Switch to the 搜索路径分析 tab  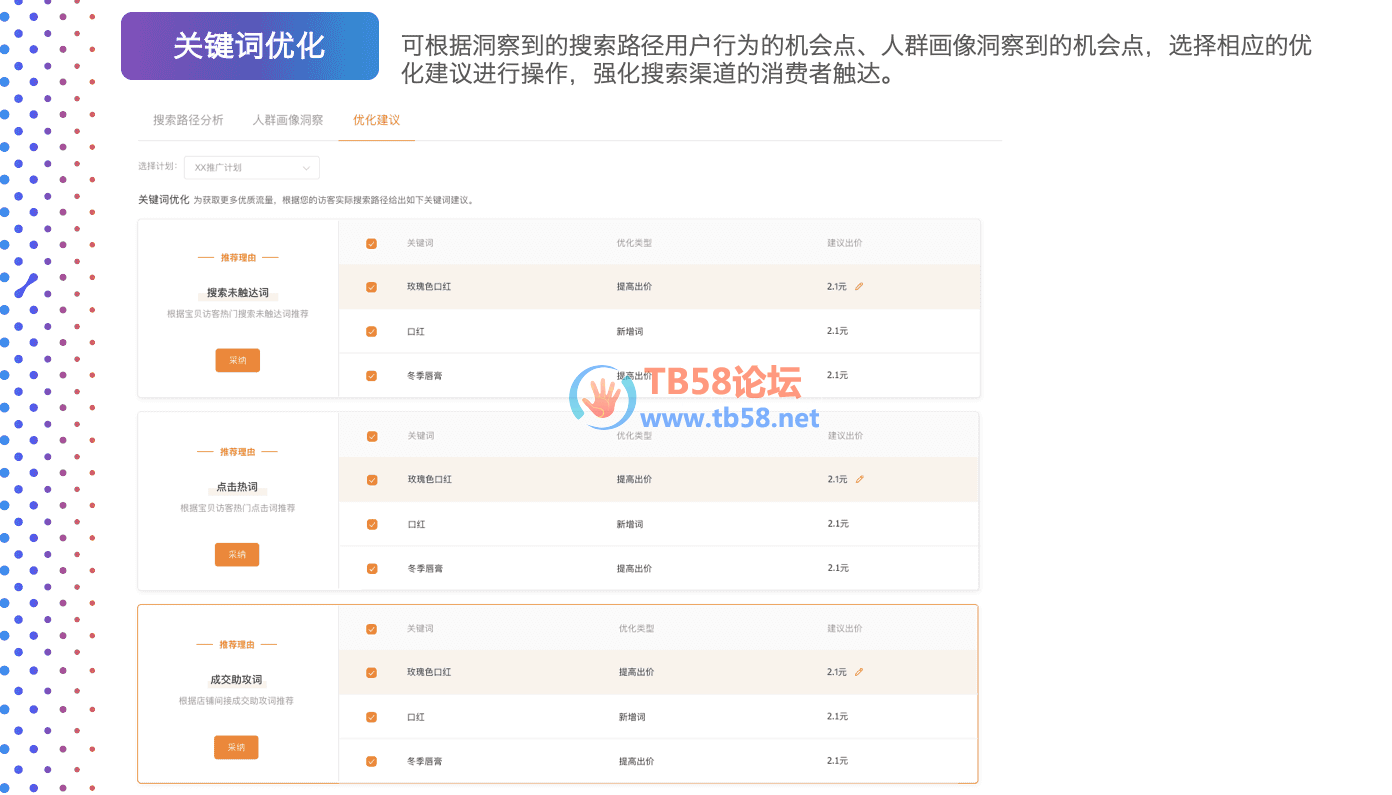coord(188,120)
